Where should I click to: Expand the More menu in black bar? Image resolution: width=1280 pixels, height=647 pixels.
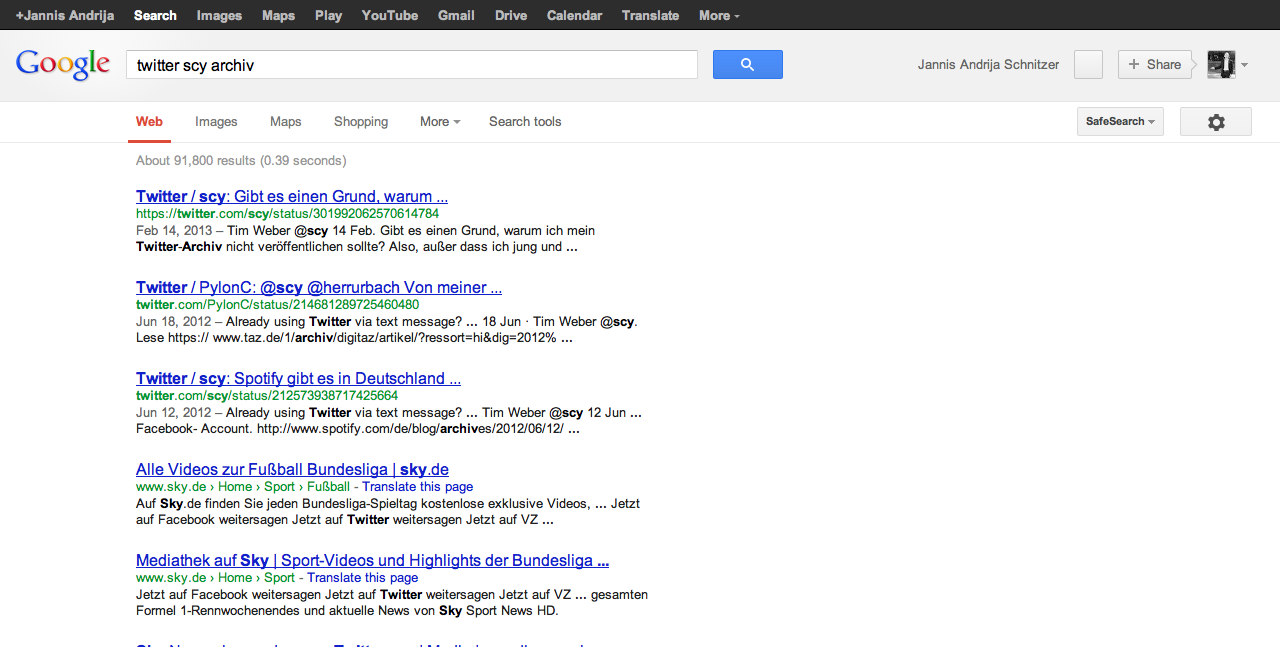[719, 15]
